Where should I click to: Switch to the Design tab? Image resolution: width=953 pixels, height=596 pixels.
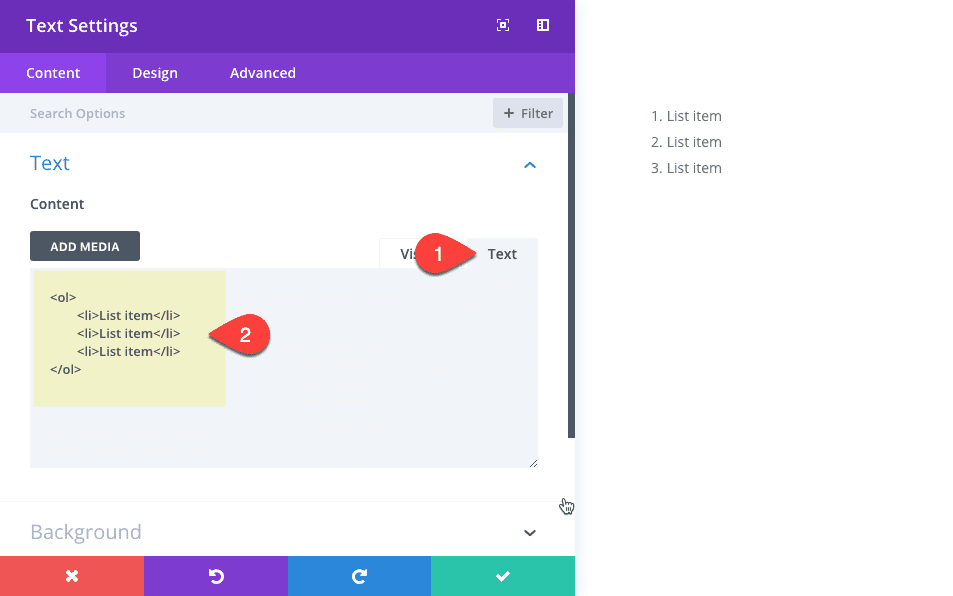tap(154, 72)
